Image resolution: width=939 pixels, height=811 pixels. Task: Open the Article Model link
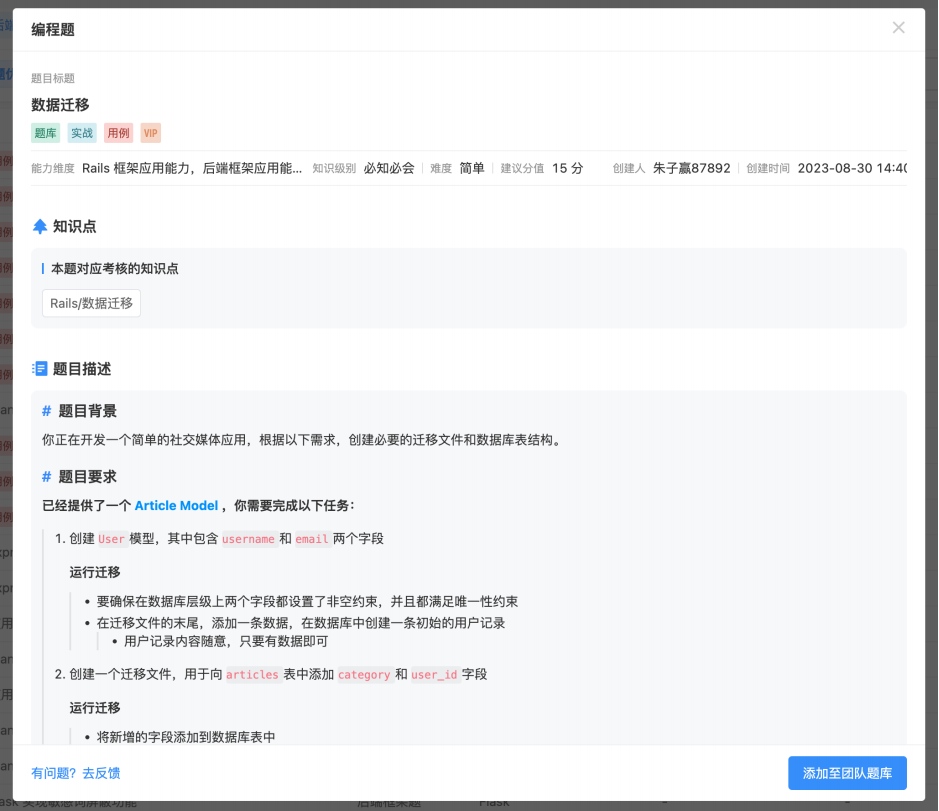click(176, 506)
